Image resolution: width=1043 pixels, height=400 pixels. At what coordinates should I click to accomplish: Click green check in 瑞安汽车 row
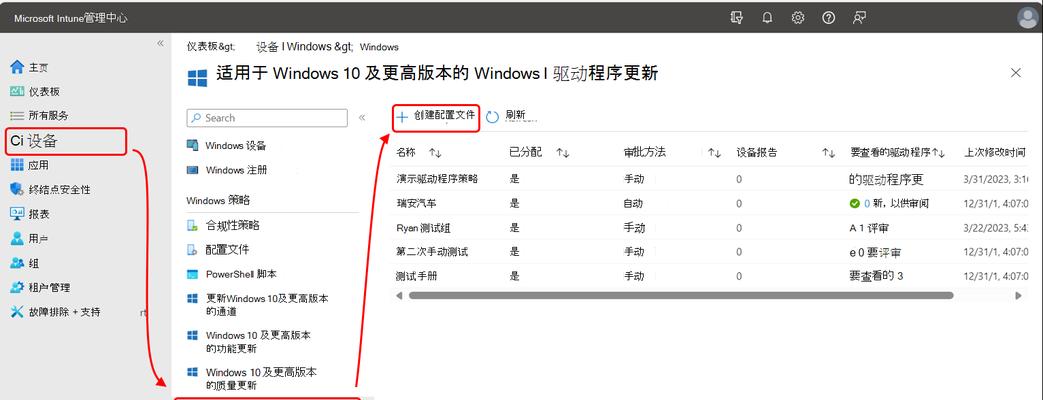[855, 204]
